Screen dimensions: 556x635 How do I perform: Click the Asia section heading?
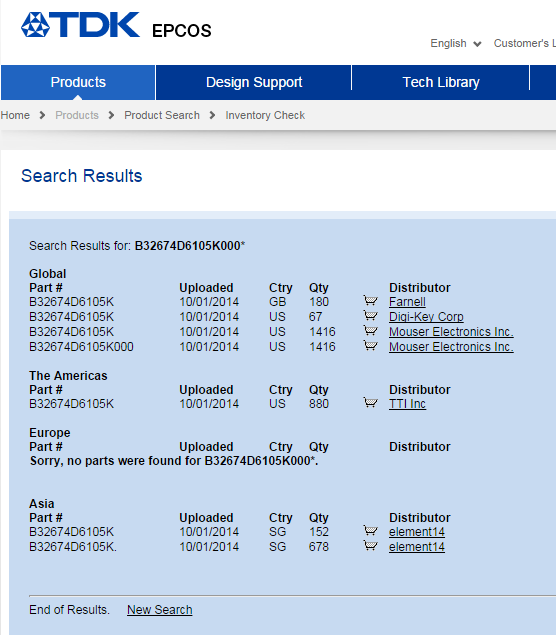pyautogui.click(x=42, y=504)
